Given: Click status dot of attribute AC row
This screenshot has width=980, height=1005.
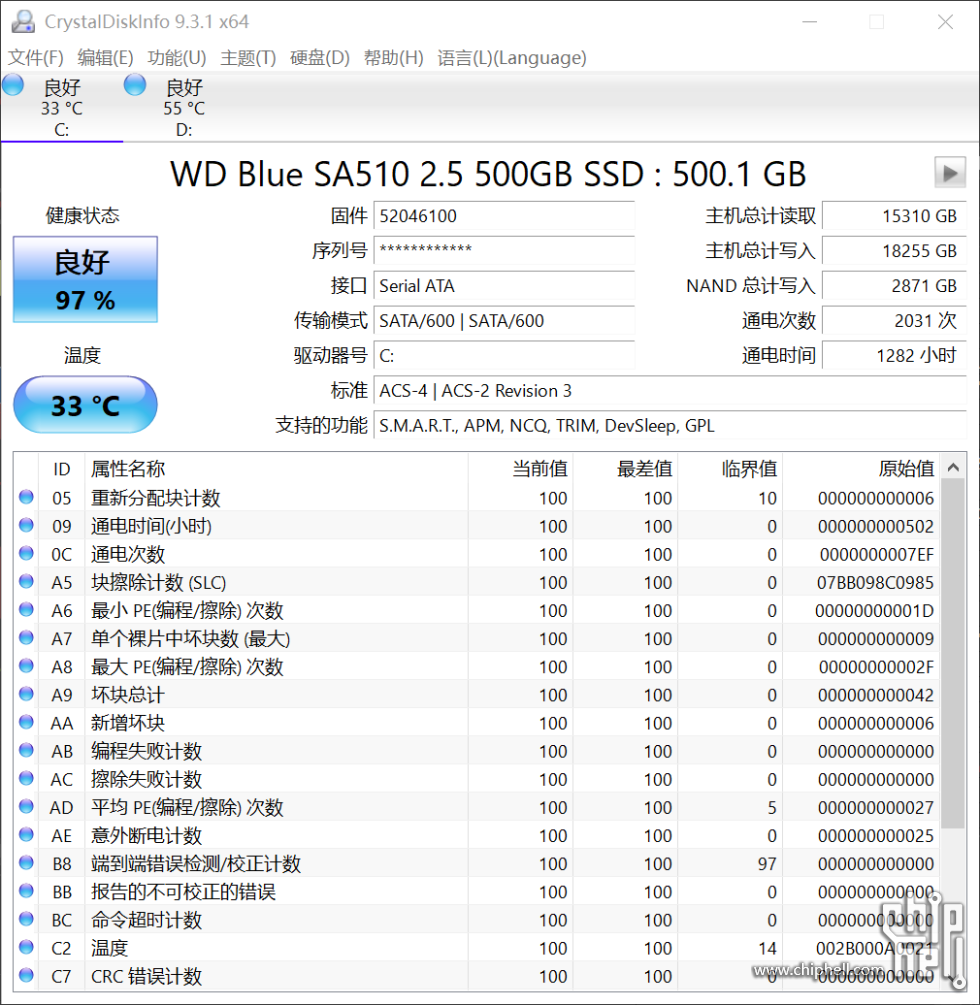Looking at the screenshot, I should point(26,778).
